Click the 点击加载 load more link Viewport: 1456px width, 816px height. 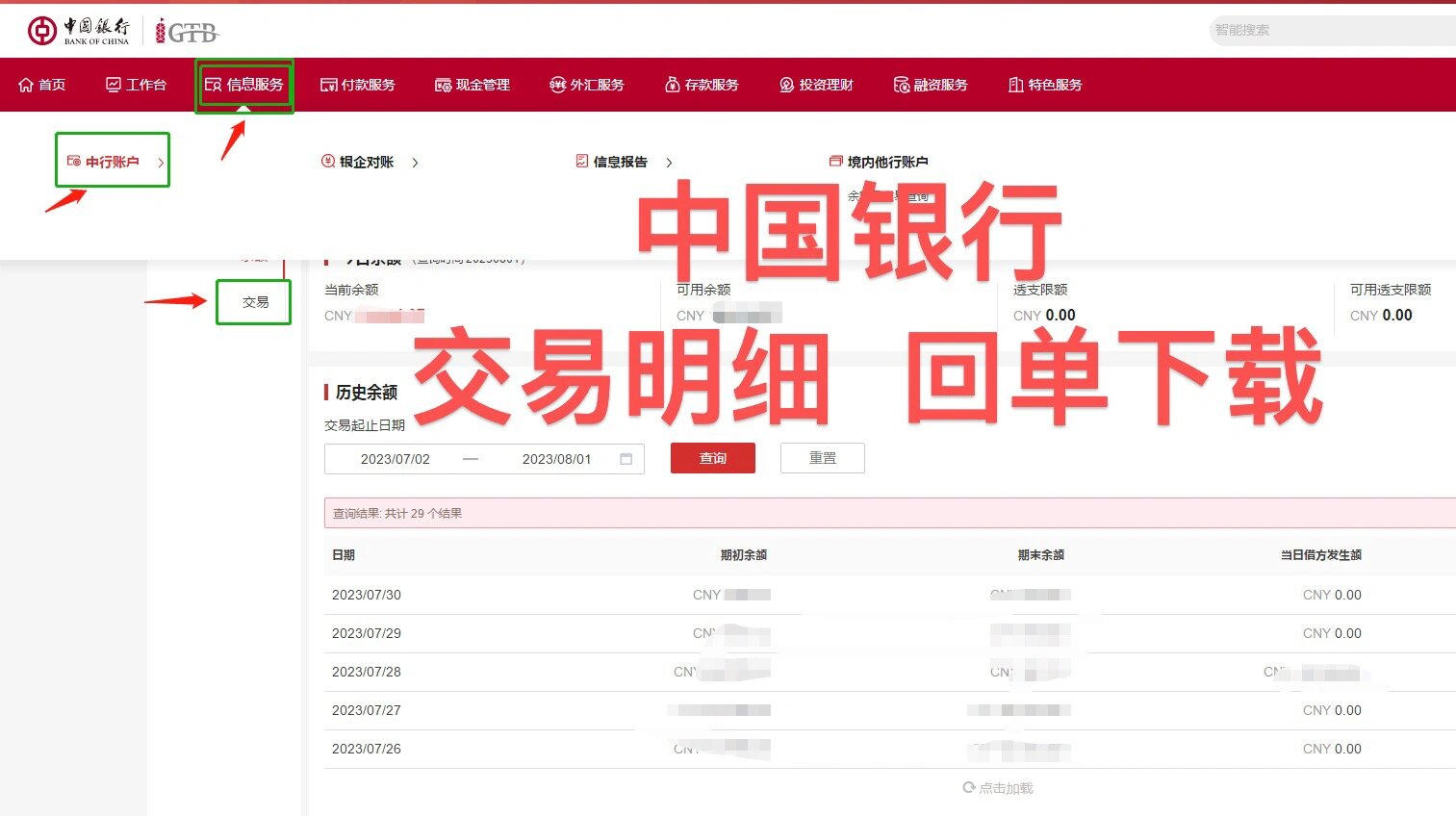(x=1006, y=788)
